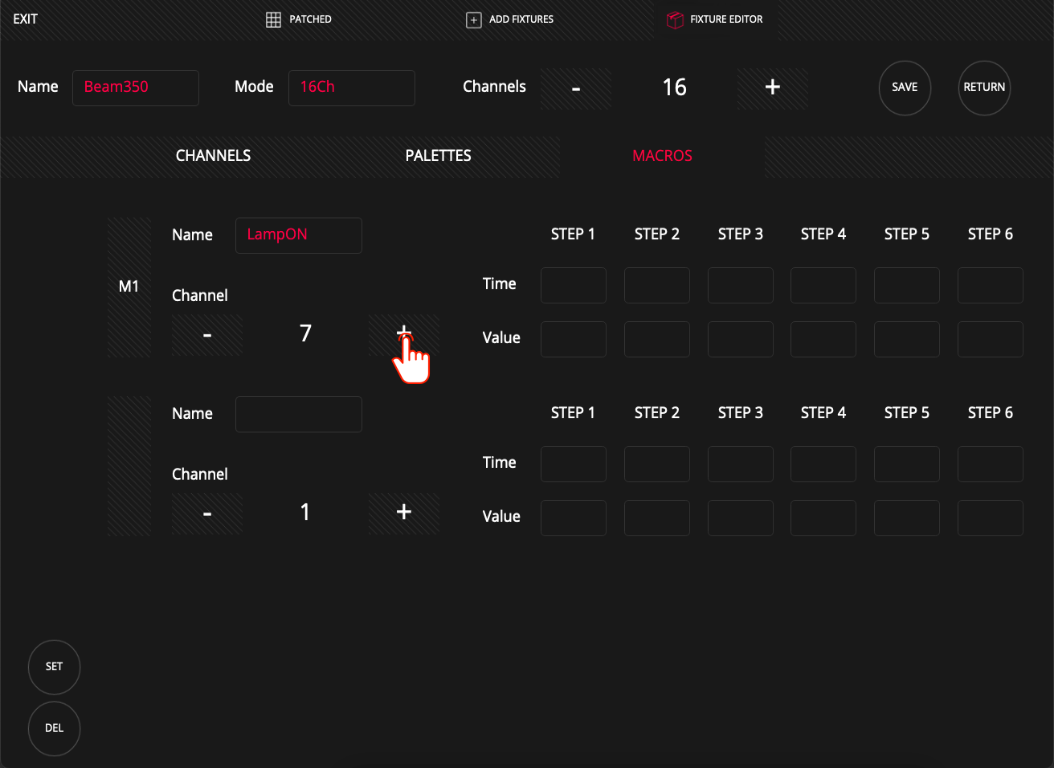The height and width of the screenshot is (768, 1054).
Task: Click the LampON channel value 7
Action: click(x=305, y=334)
